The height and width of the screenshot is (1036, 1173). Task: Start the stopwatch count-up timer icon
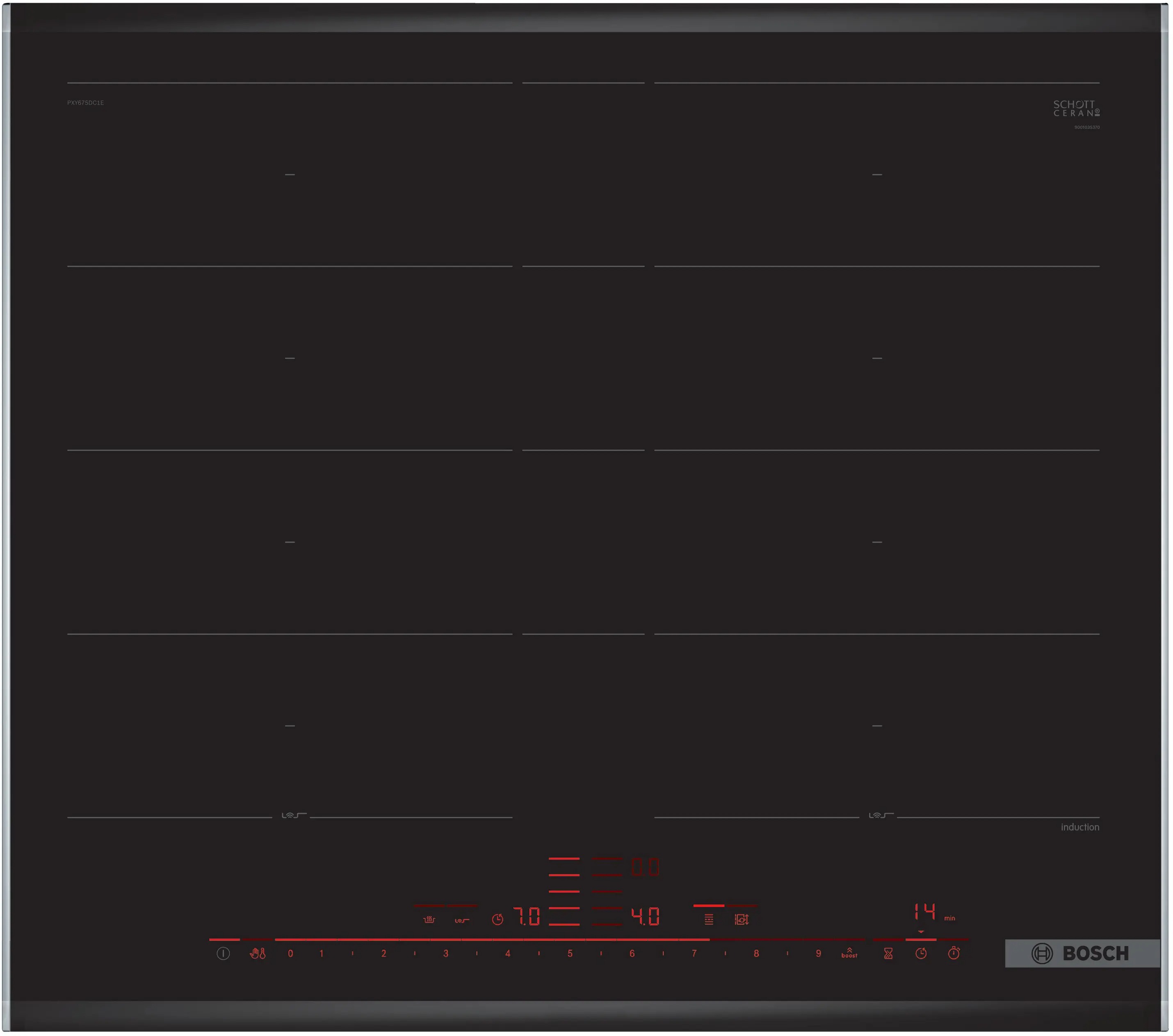tap(953, 953)
